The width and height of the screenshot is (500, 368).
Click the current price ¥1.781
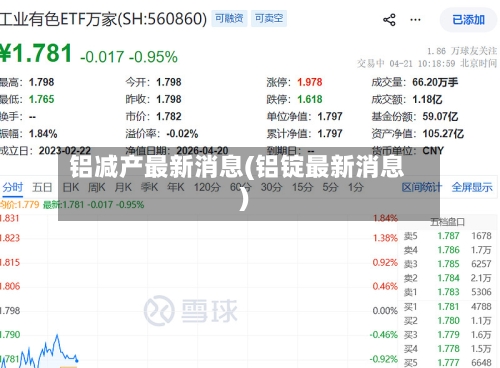click(x=36, y=53)
